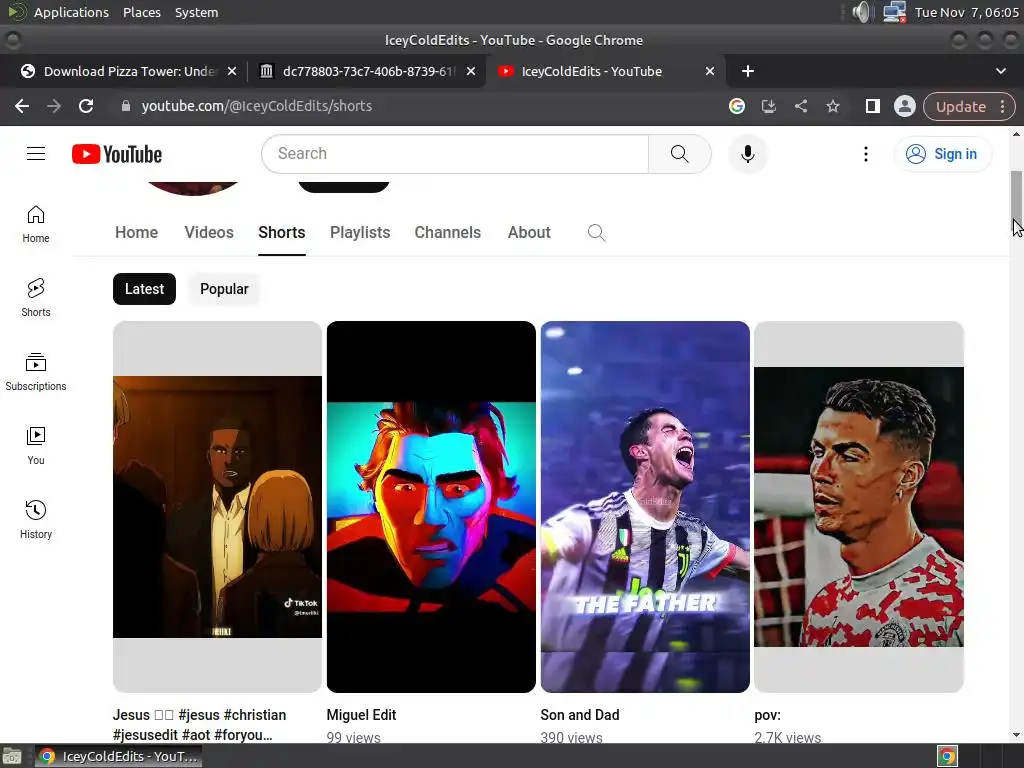Click the Miguel Edit title link

(361, 715)
